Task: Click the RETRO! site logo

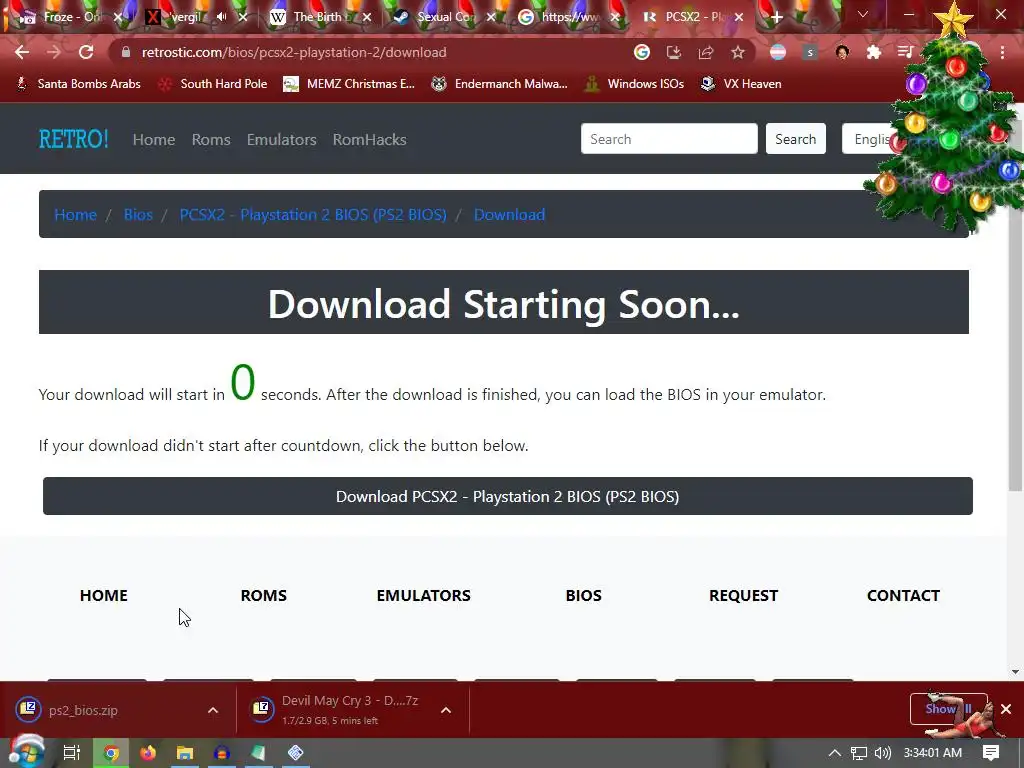Action: click(x=74, y=139)
